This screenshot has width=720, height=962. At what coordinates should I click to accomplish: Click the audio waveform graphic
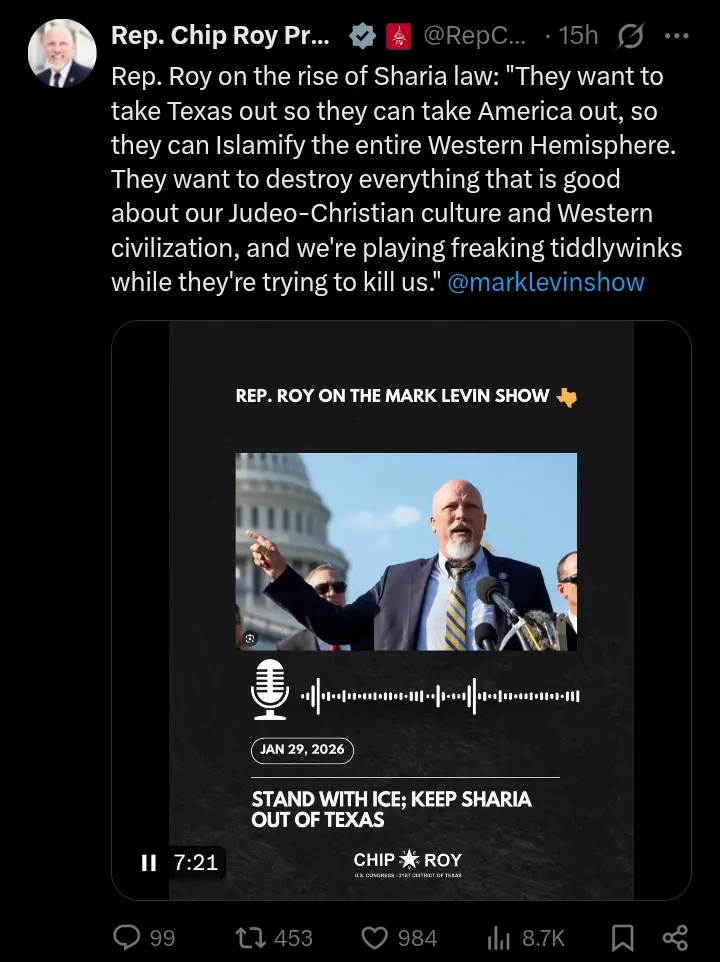(x=440, y=696)
